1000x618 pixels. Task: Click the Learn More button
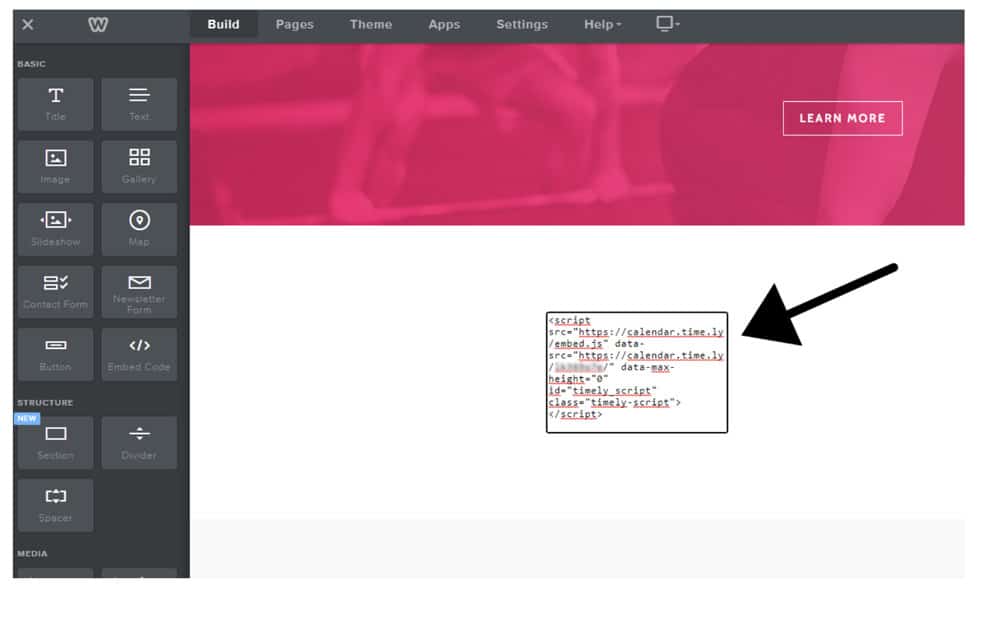coord(842,117)
